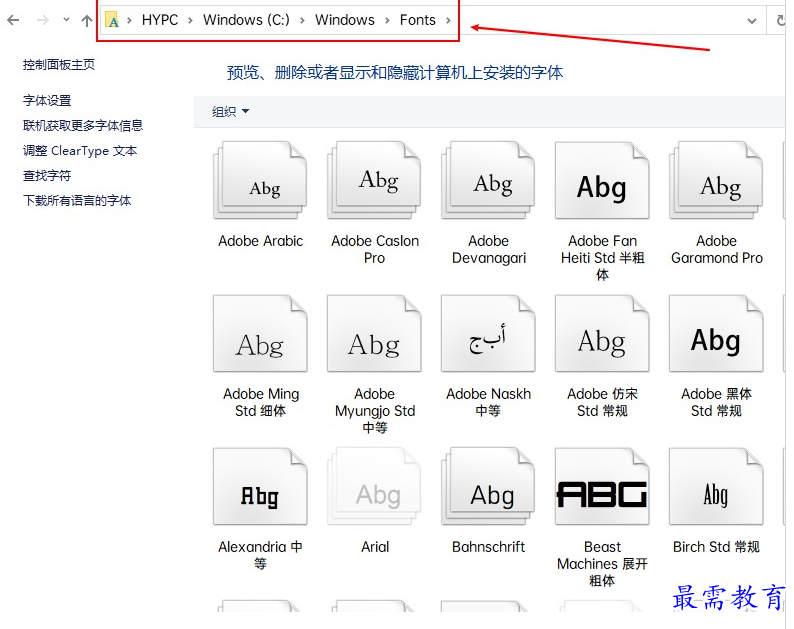Expand chevron after Fonts in path
The width and height of the screenshot is (794, 629).
(448, 20)
